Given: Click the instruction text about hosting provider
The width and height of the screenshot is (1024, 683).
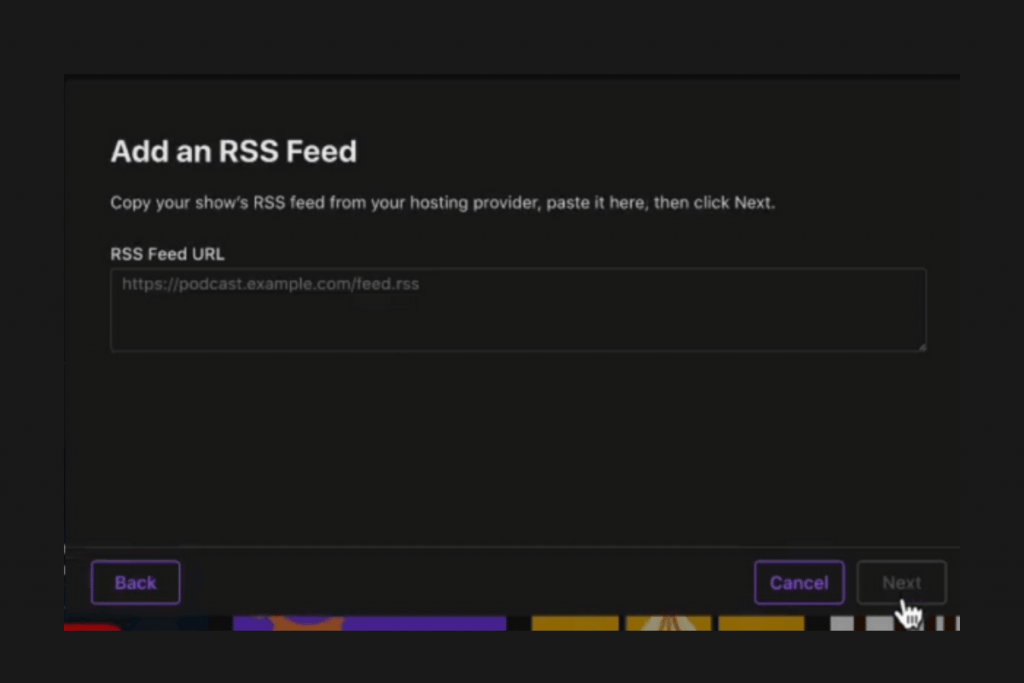Looking at the screenshot, I should coord(442,203).
